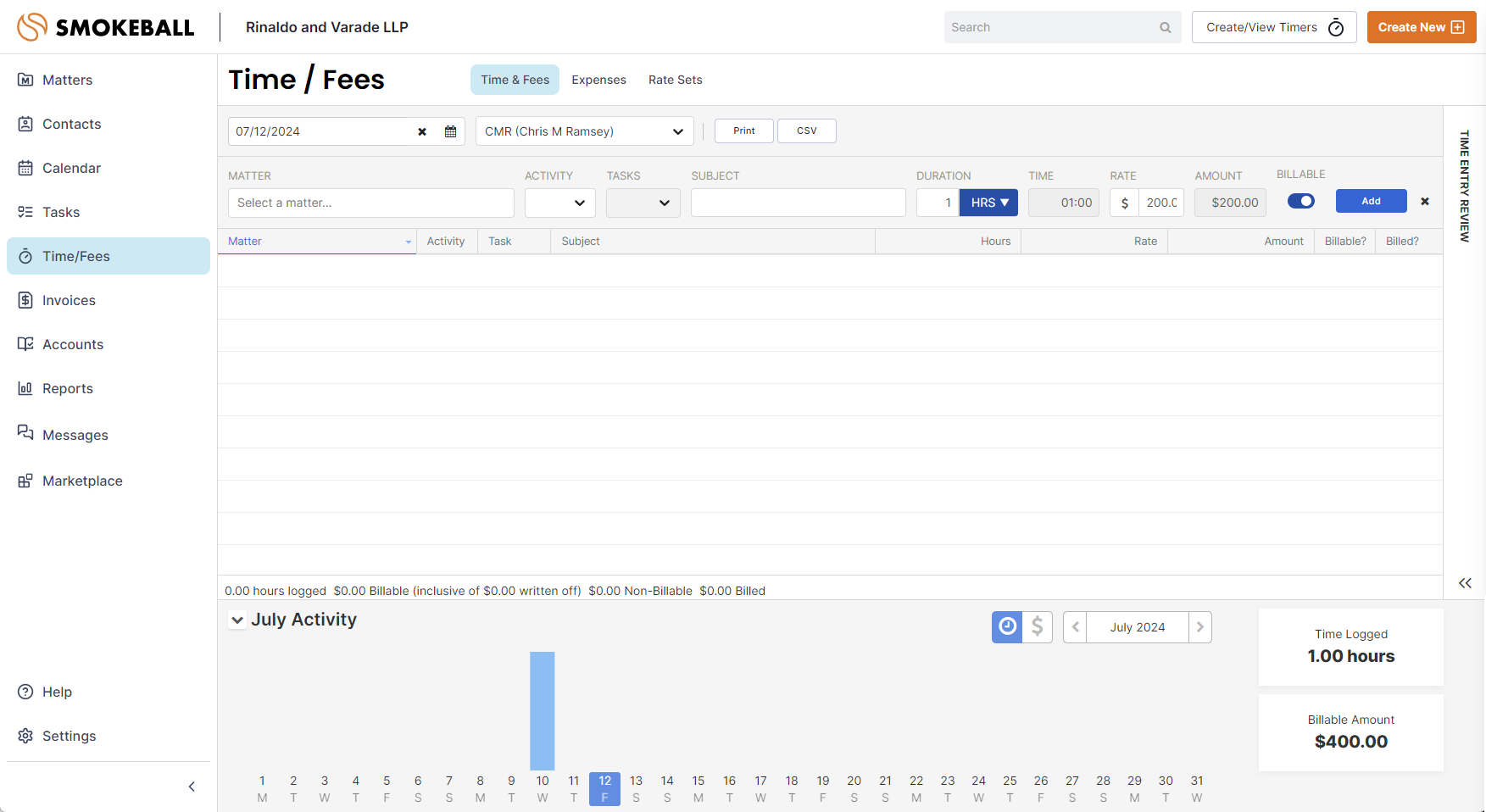This screenshot has height=812, width=1486.
Task: Select day 15 in the July calendar strip
Action: click(698, 788)
